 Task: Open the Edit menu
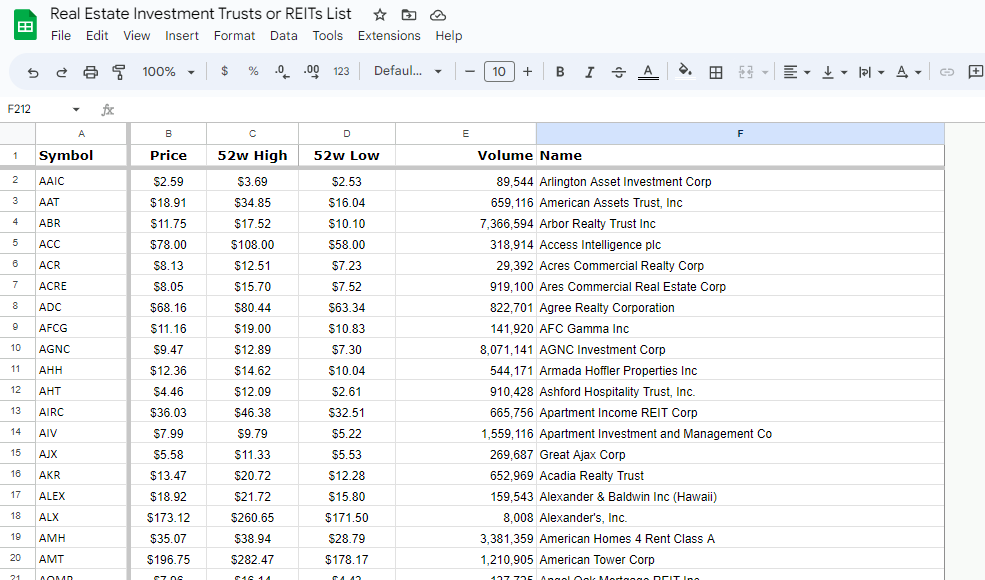(x=97, y=36)
